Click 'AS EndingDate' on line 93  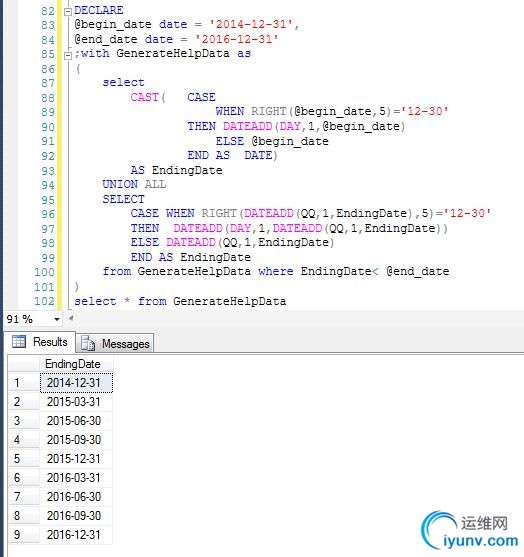click(177, 170)
